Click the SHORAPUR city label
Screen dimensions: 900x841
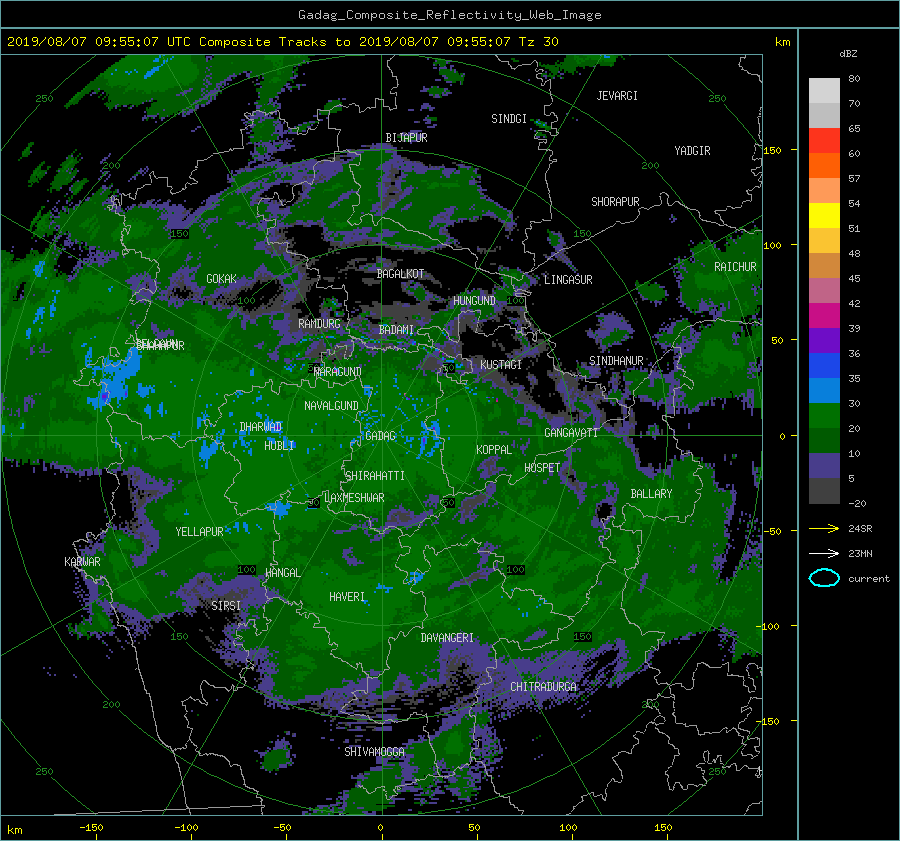tap(615, 202)
